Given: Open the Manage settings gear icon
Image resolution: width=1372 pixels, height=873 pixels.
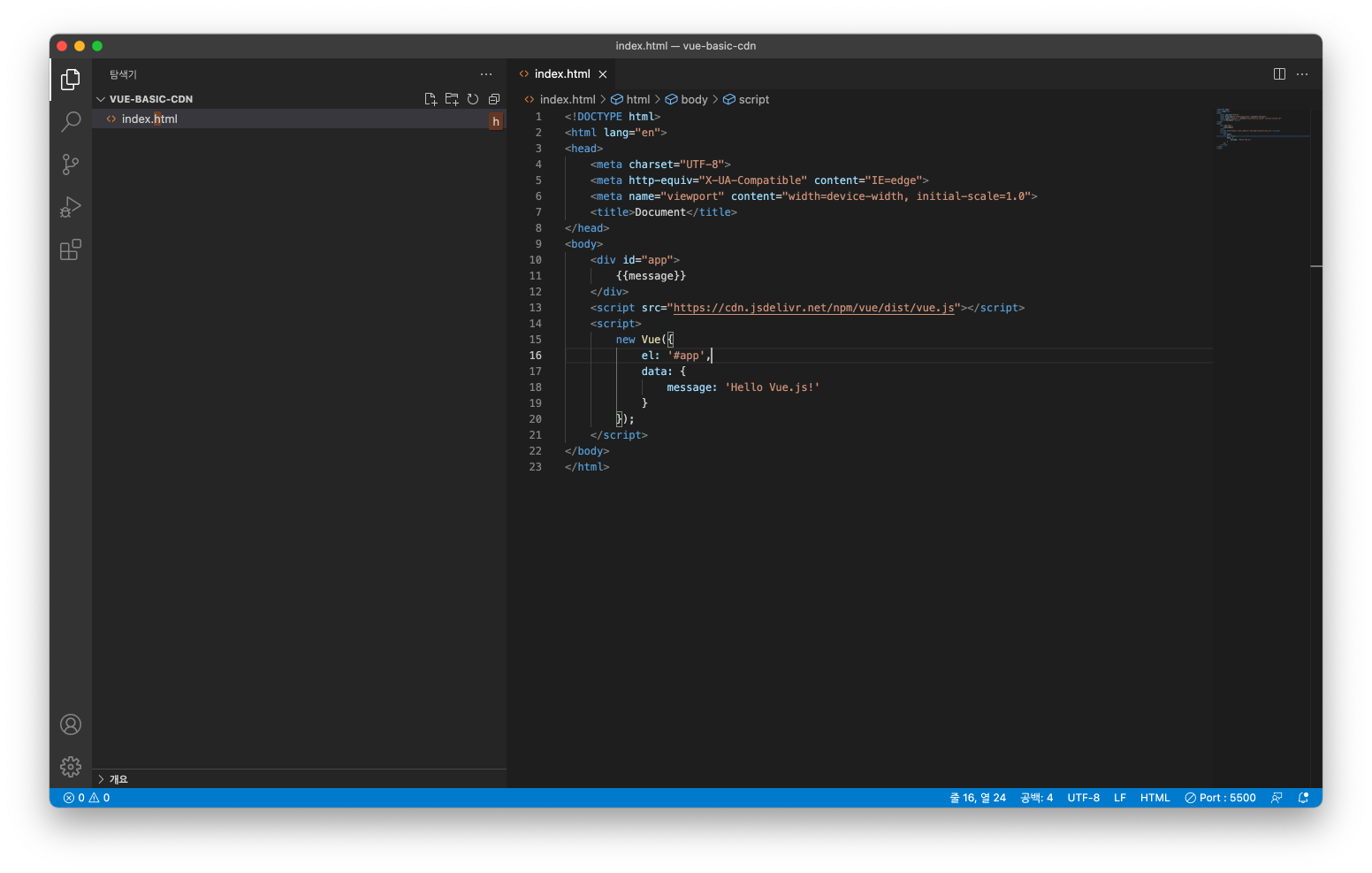Looking at the screenshot, I should pos(71,766).
